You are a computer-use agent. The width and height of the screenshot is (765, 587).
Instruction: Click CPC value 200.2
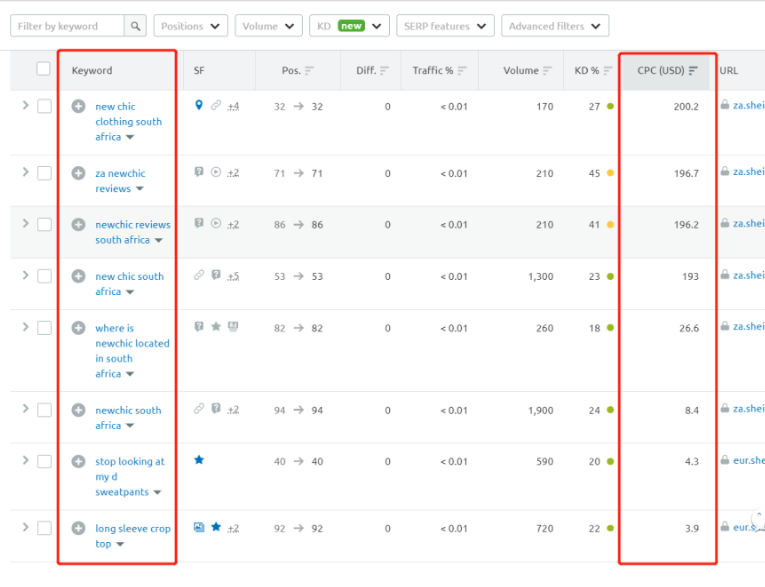[x=686, y=106]
